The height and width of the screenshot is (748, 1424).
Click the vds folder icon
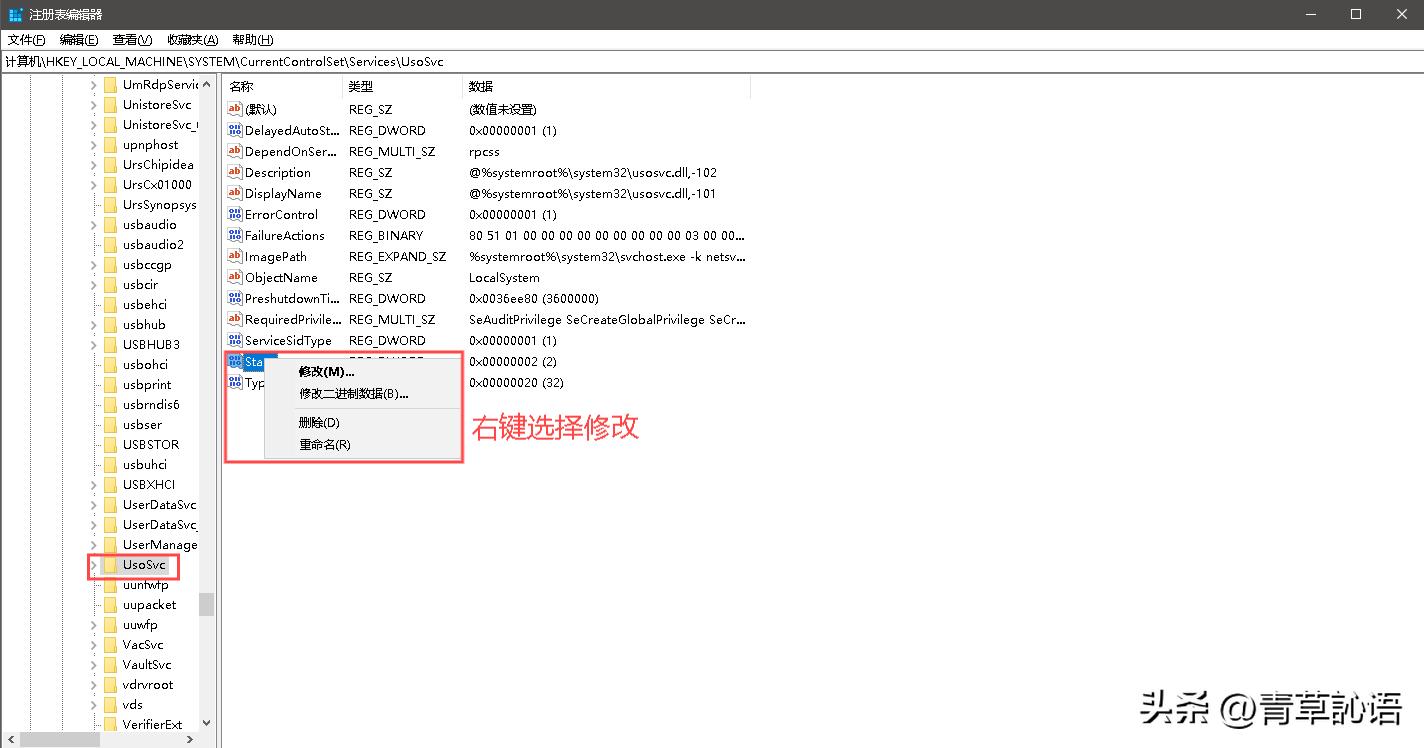click(x=110, y=705)
